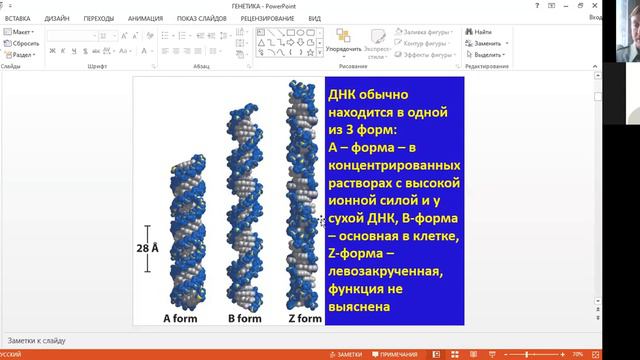Open Выделить select dropdown
The image size is (640, 360).
pos(486,55)
